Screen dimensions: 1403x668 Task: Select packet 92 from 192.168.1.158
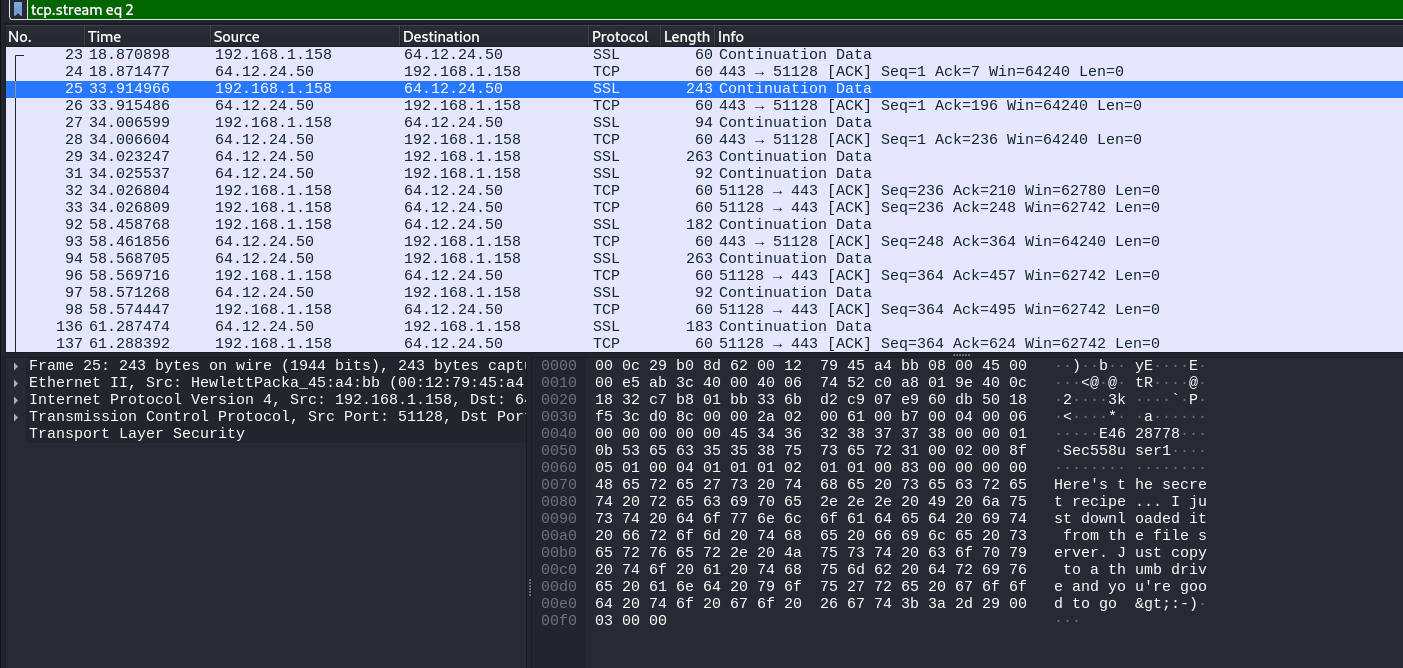pos(400,225)
